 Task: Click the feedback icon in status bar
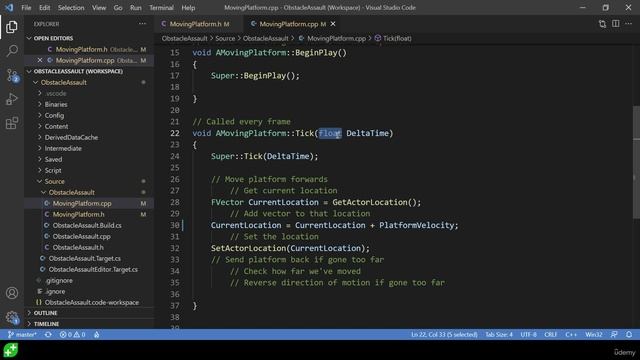pos(614,335)
